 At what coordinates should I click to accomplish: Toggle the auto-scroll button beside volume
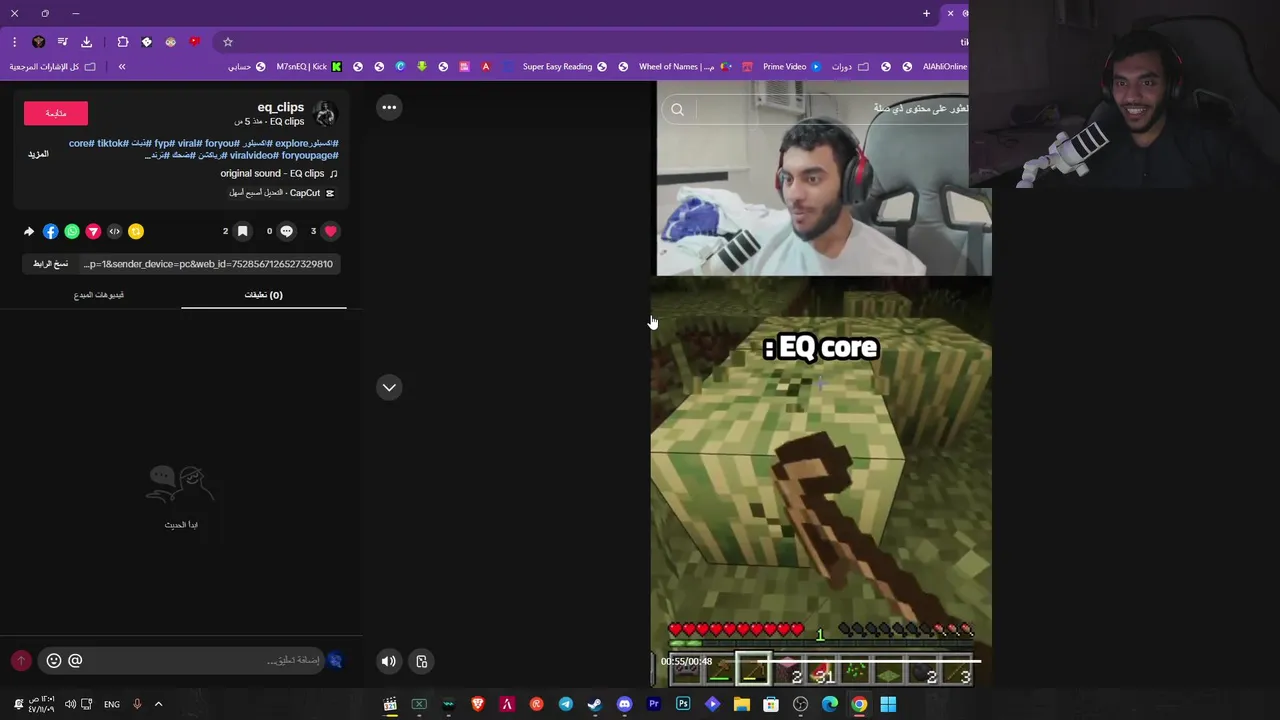422,661
